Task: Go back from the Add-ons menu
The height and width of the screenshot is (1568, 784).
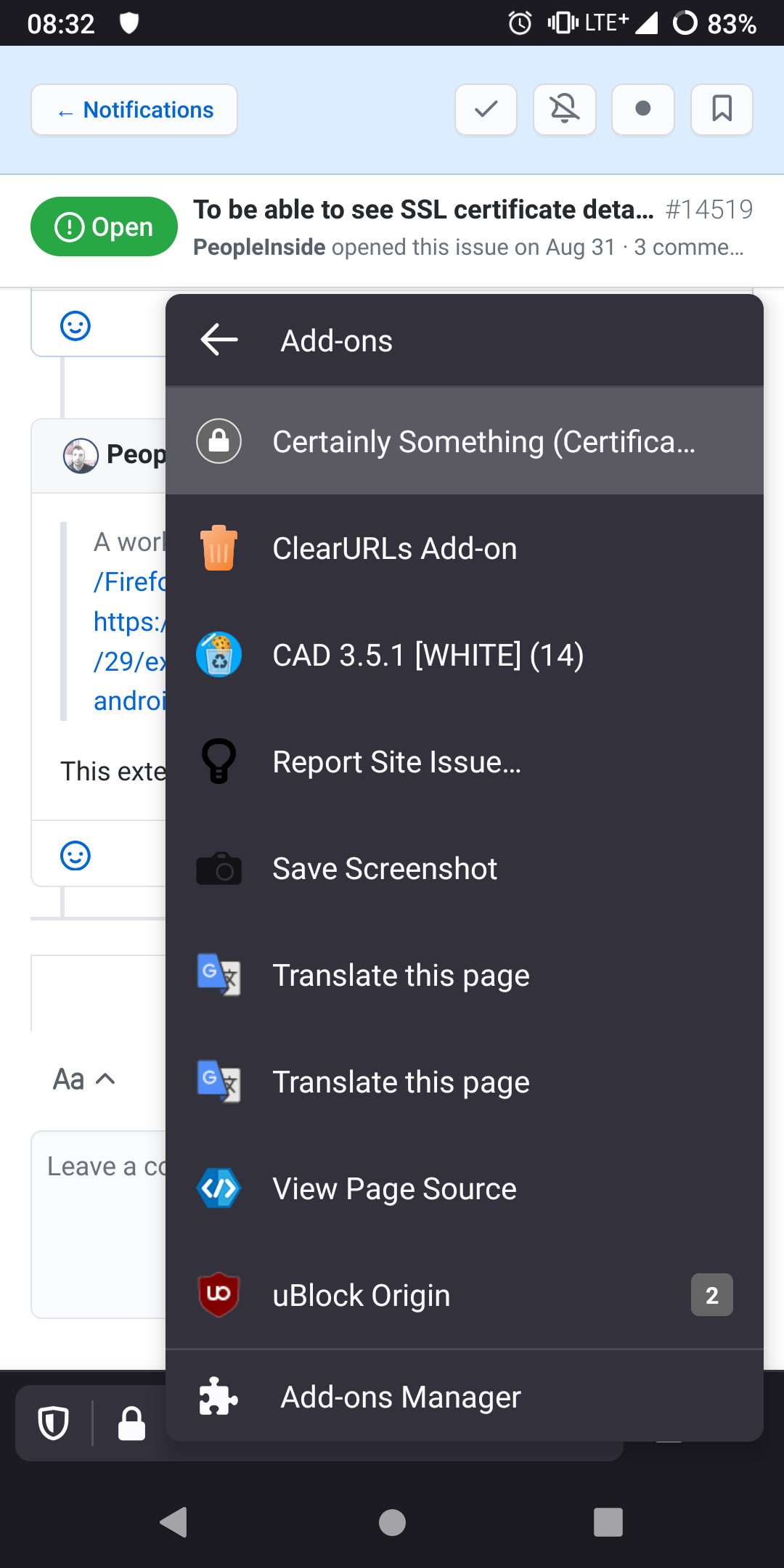Action: pyautogui.click(x=219, y=340)
